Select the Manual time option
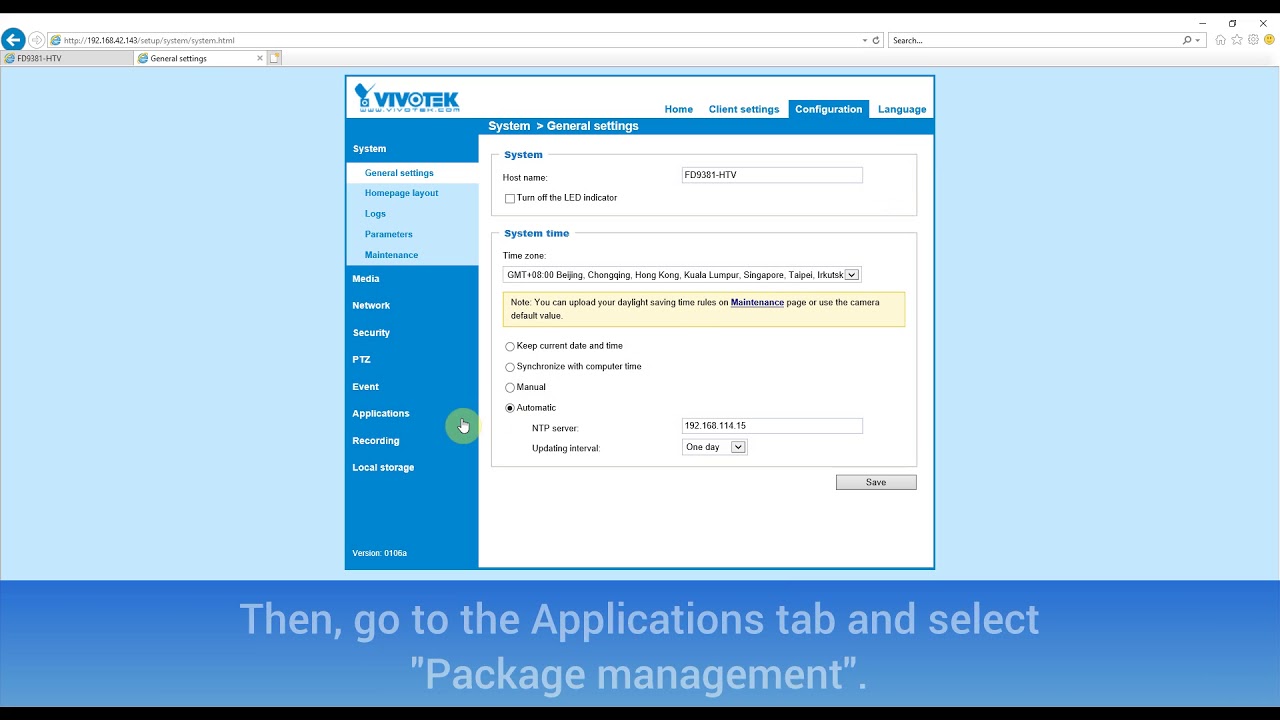This screenshot has height=720, width=1280. point(510,388)
